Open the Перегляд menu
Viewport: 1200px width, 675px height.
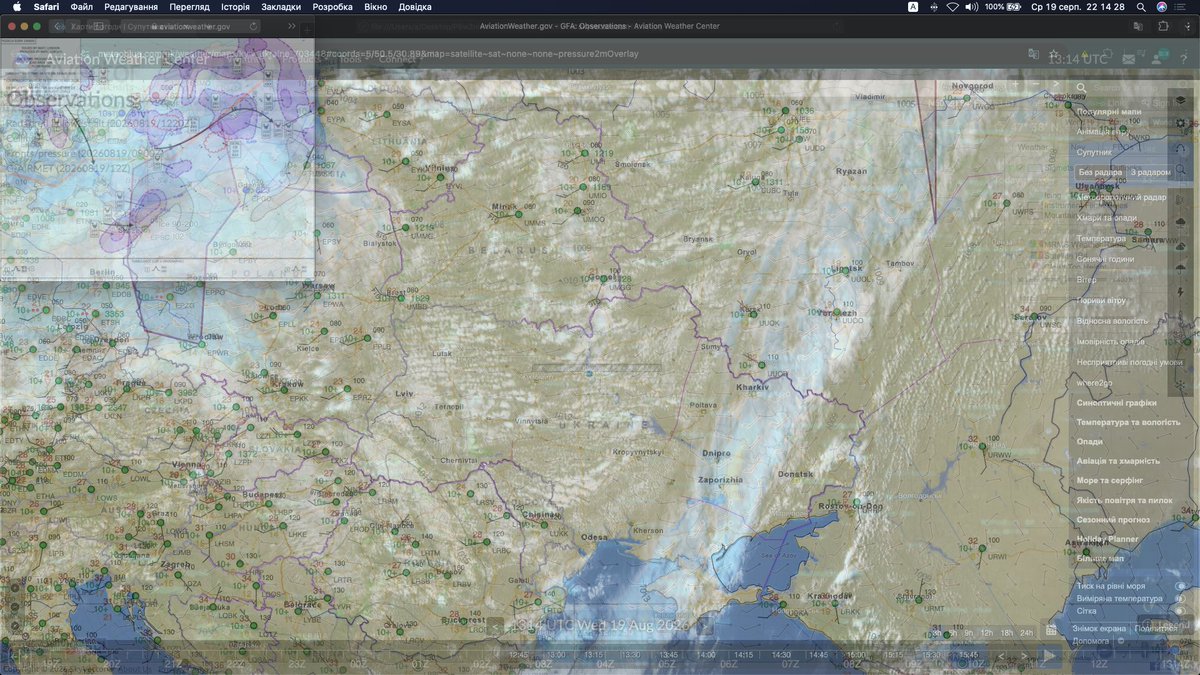pyautogui.click(x=189, y=7)
